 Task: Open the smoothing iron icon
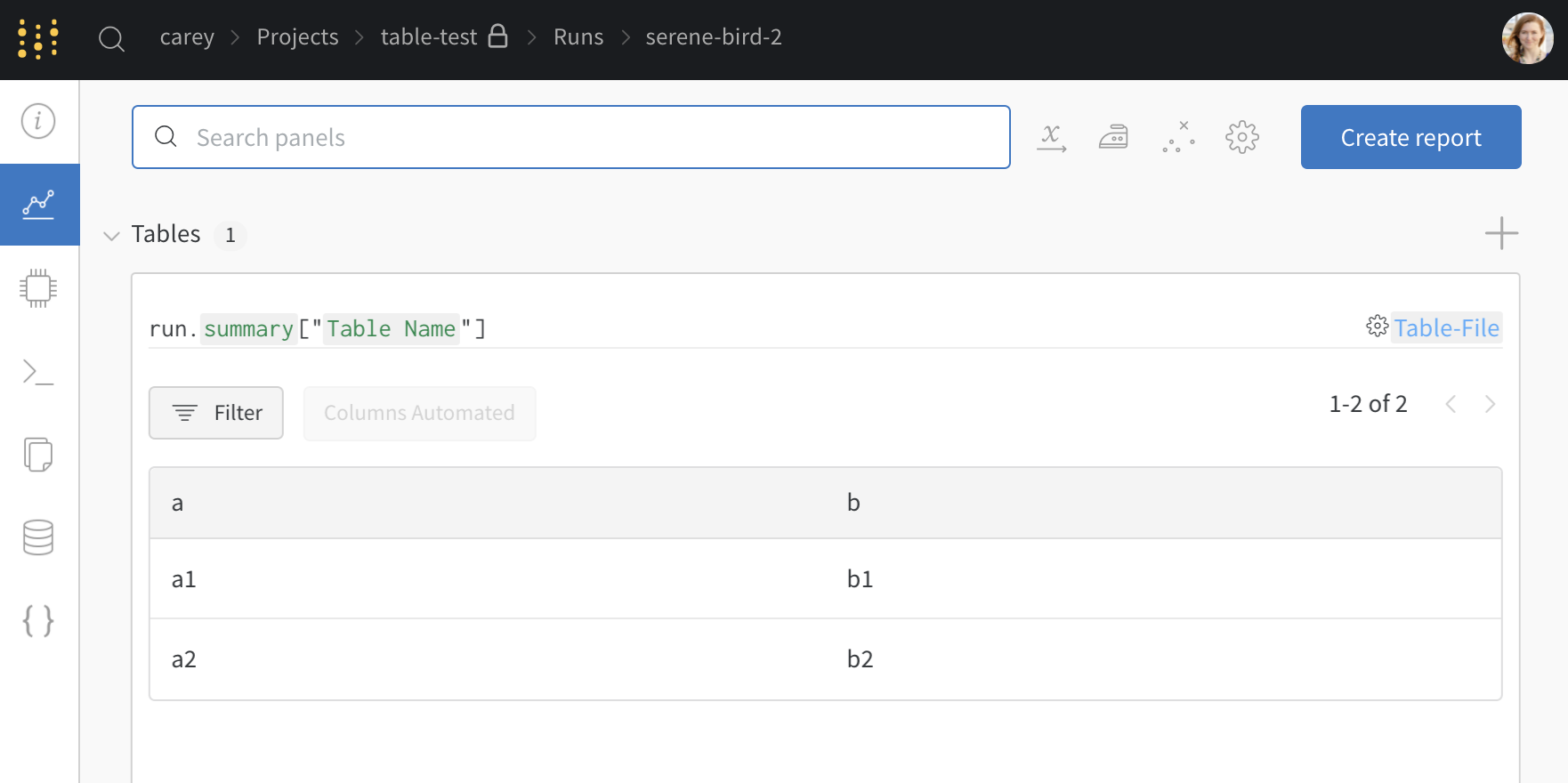pyautogui.click(x=1113, y=138)
